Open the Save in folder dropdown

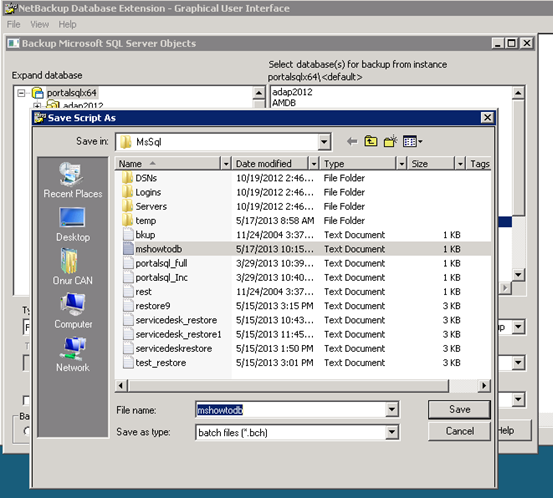(x=324, y=142)
